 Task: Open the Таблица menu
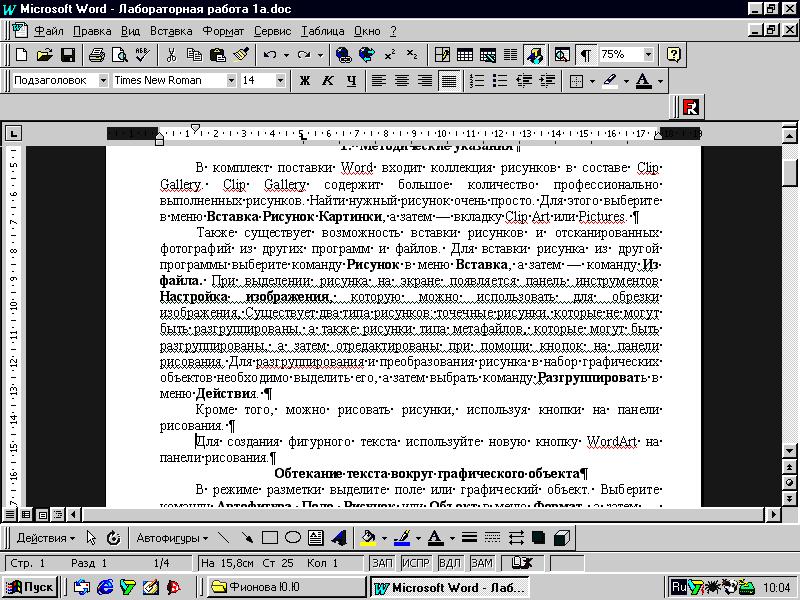322,31
